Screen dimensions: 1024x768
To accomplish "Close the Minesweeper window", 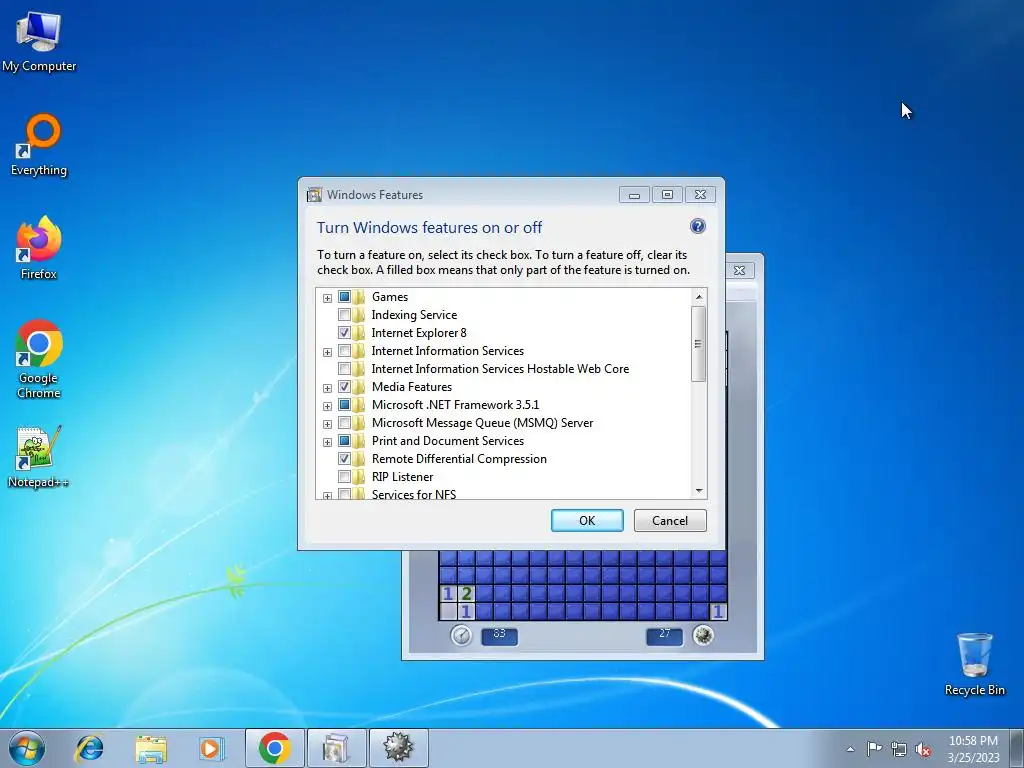I will click(x=739, y=270).
